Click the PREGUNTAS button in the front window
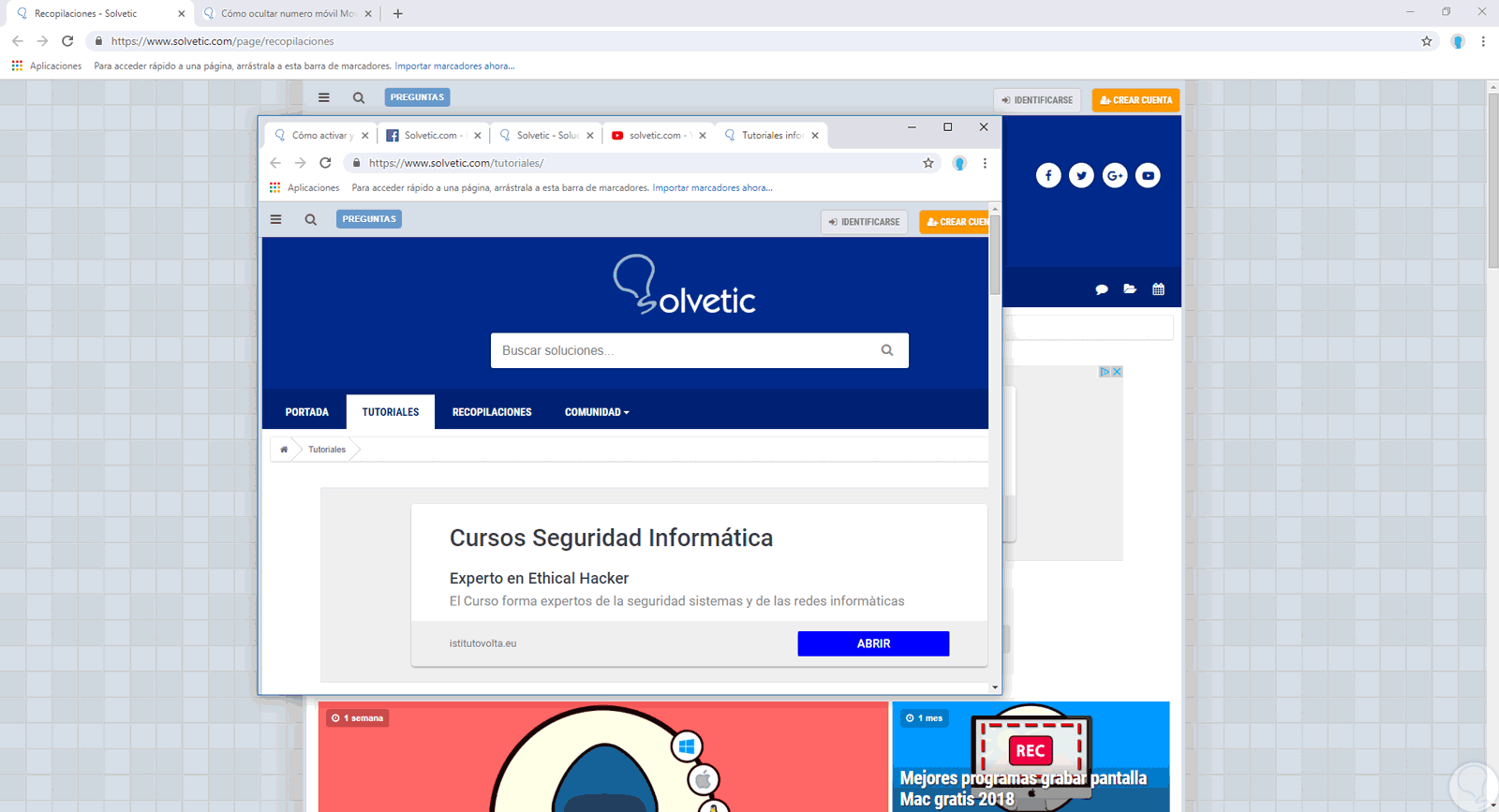This screenshot has height=812, width=1499. (369, 219)
